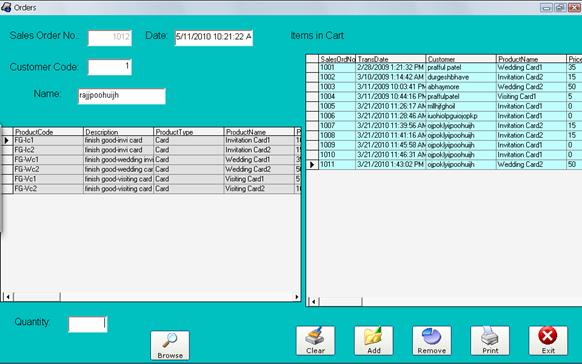Click the ProductType column header

(x=189, y=132)
